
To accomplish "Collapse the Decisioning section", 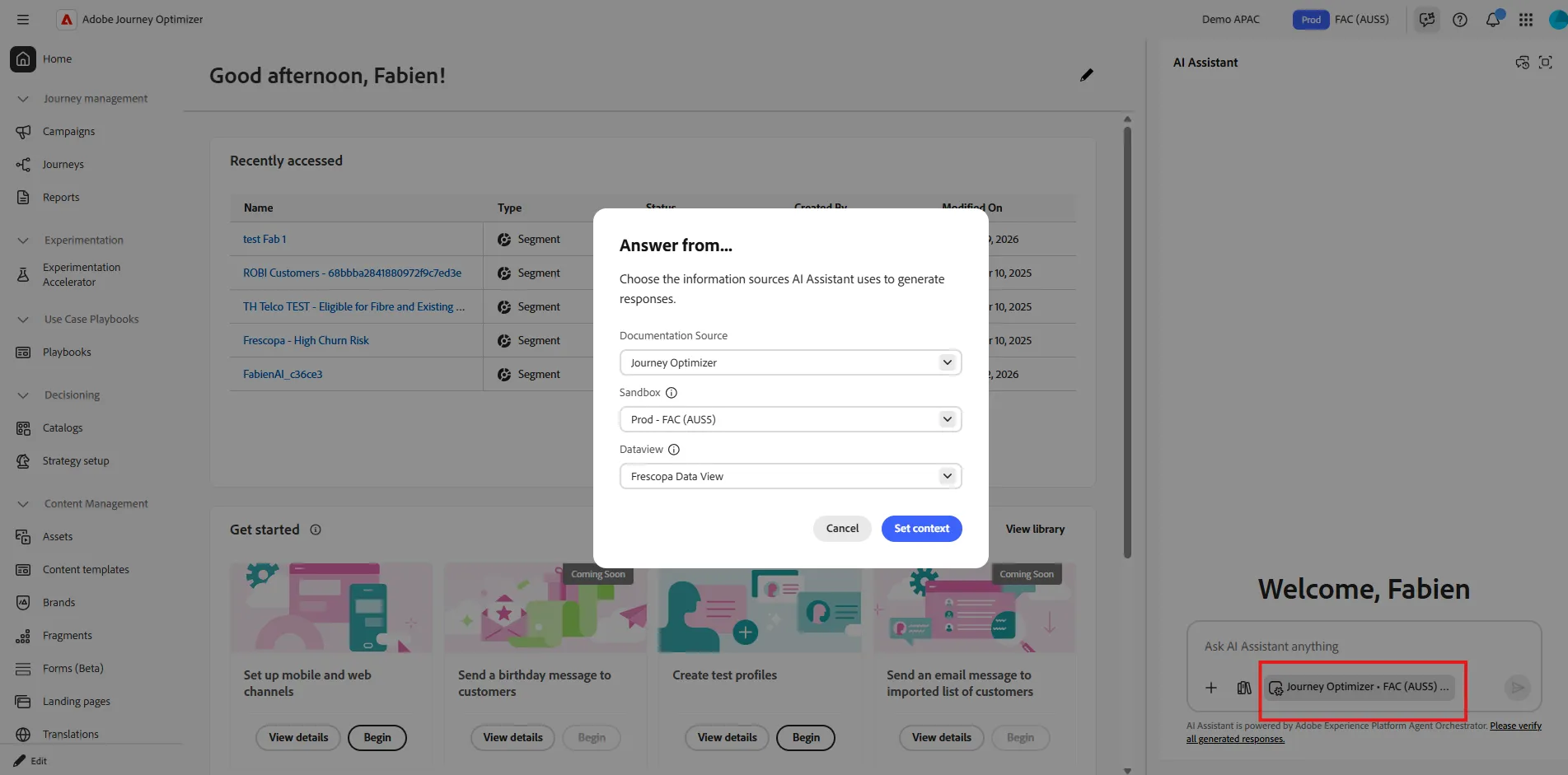I will (23, 395).
